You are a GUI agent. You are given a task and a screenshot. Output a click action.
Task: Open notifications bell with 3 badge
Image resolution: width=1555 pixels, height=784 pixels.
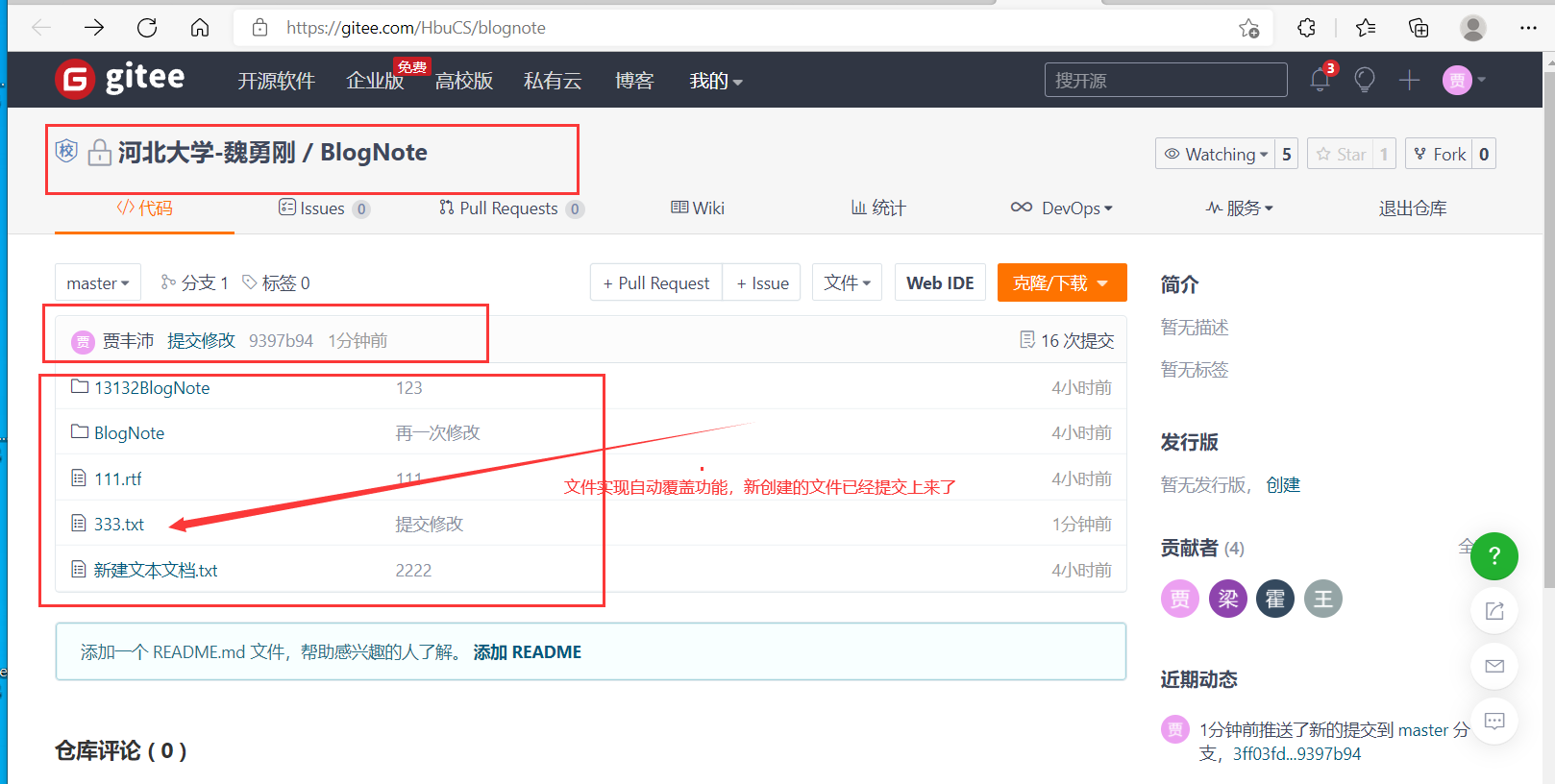[x=1321, y=80]
